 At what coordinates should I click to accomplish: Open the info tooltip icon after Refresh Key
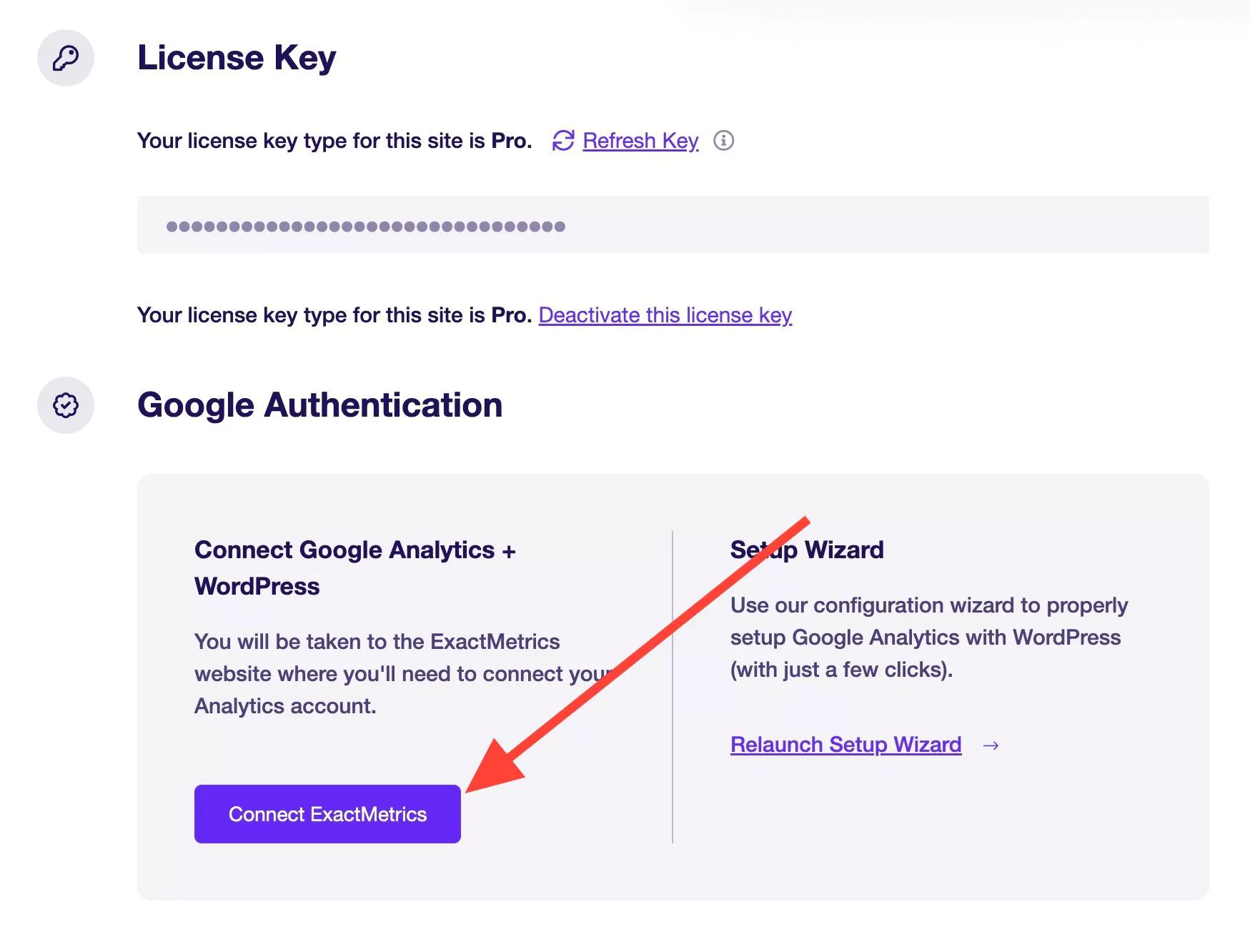pos(723,141)
